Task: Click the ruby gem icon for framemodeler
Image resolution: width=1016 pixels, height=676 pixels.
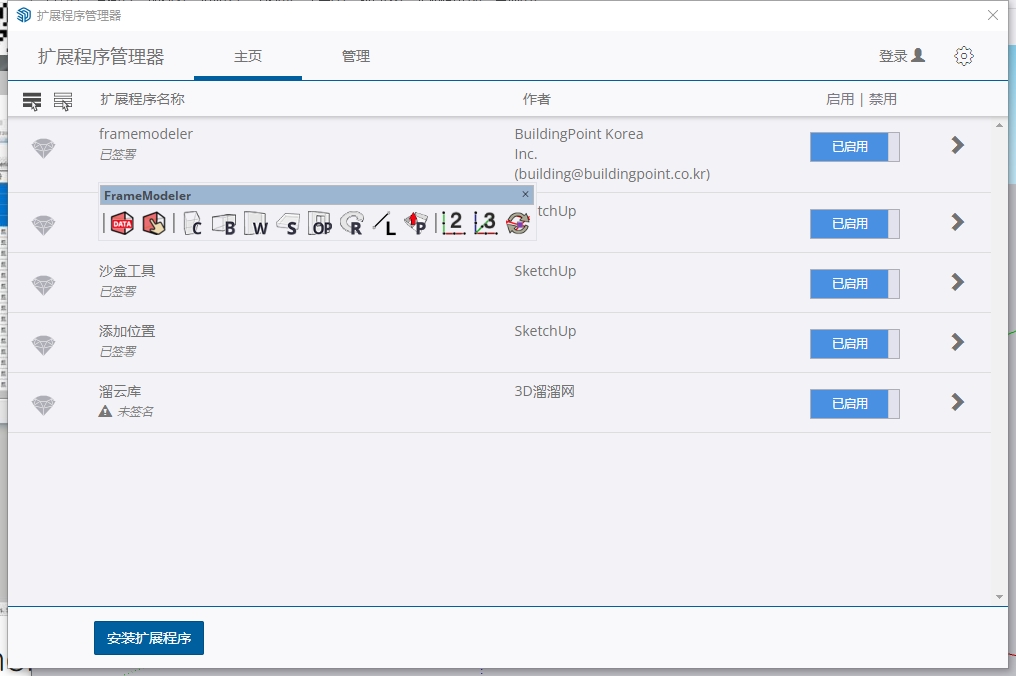Action: 43,148
